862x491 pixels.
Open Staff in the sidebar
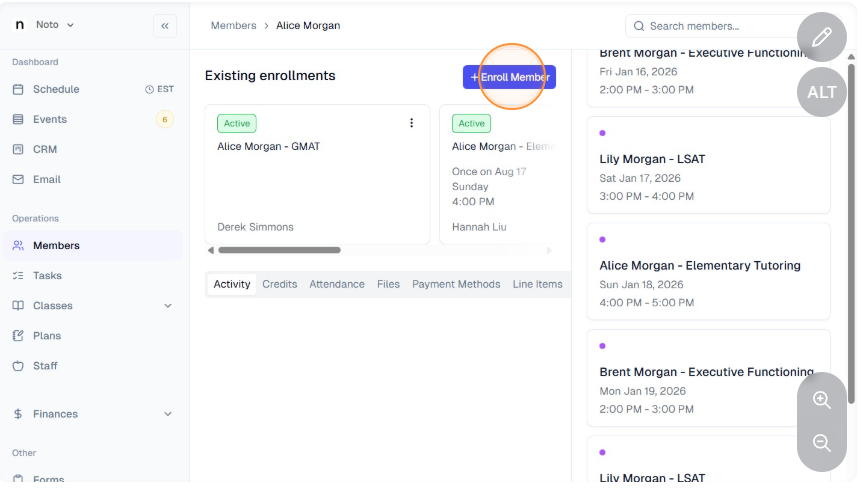(45, 366)
